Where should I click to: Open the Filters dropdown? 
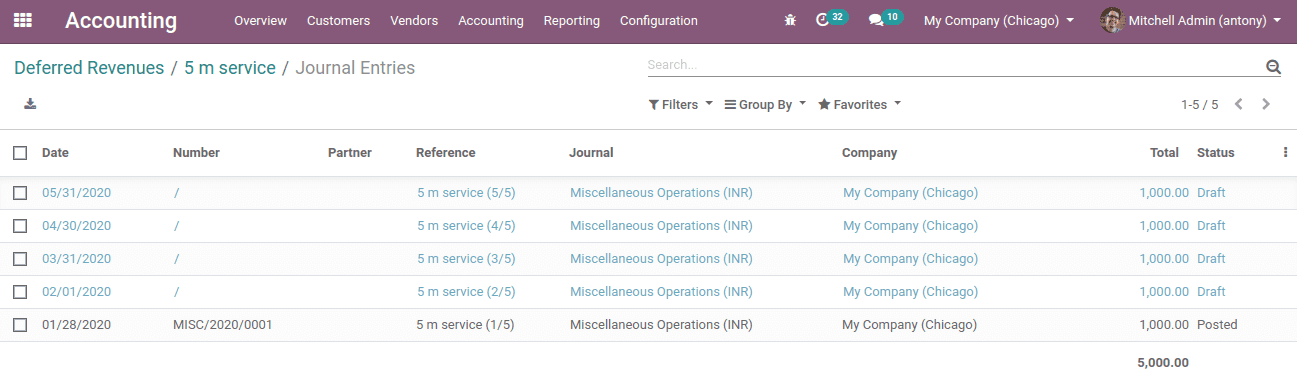[681, 104]
